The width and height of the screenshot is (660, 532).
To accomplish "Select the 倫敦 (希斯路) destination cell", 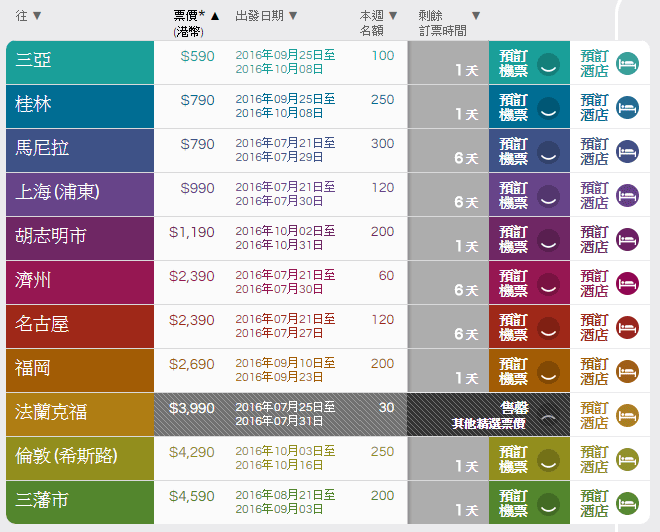I will tap(80, 458).
